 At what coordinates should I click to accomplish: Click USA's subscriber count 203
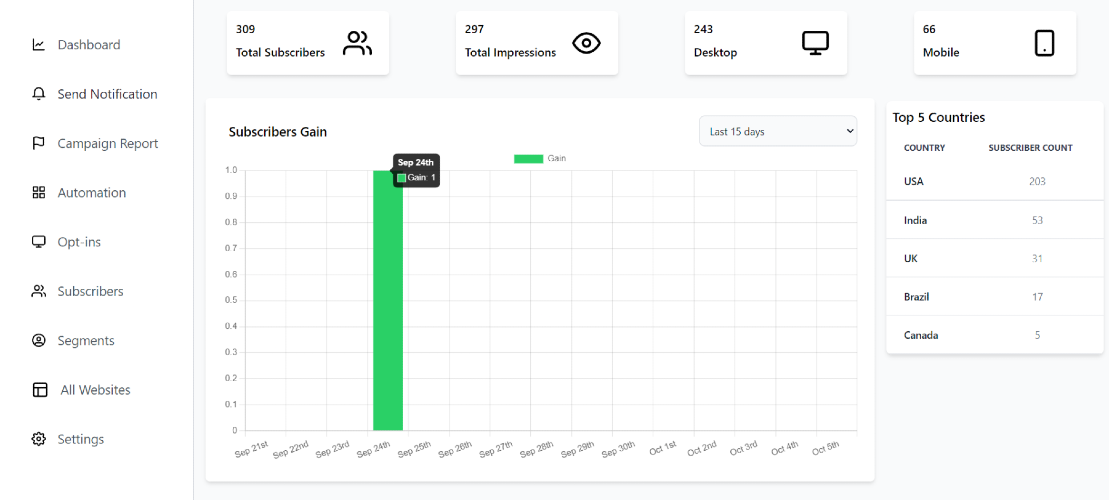1038,181
